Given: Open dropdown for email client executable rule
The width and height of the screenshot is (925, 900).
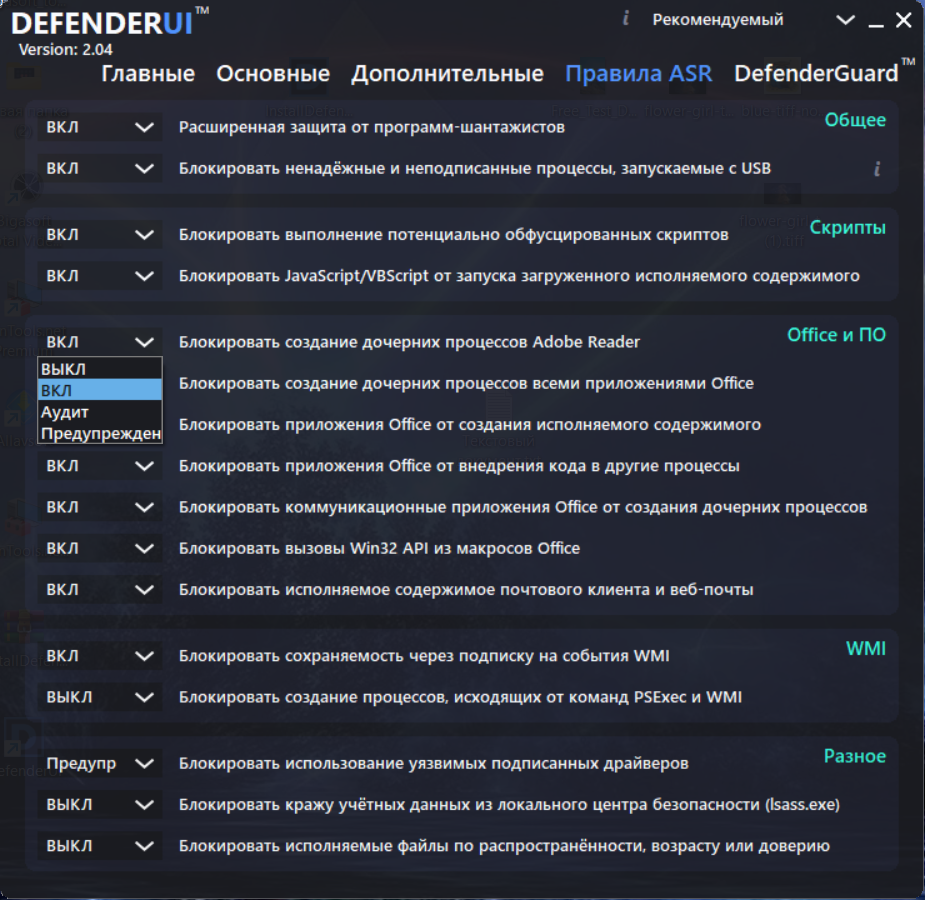Looking at the screenshot, I should point(100,590).
